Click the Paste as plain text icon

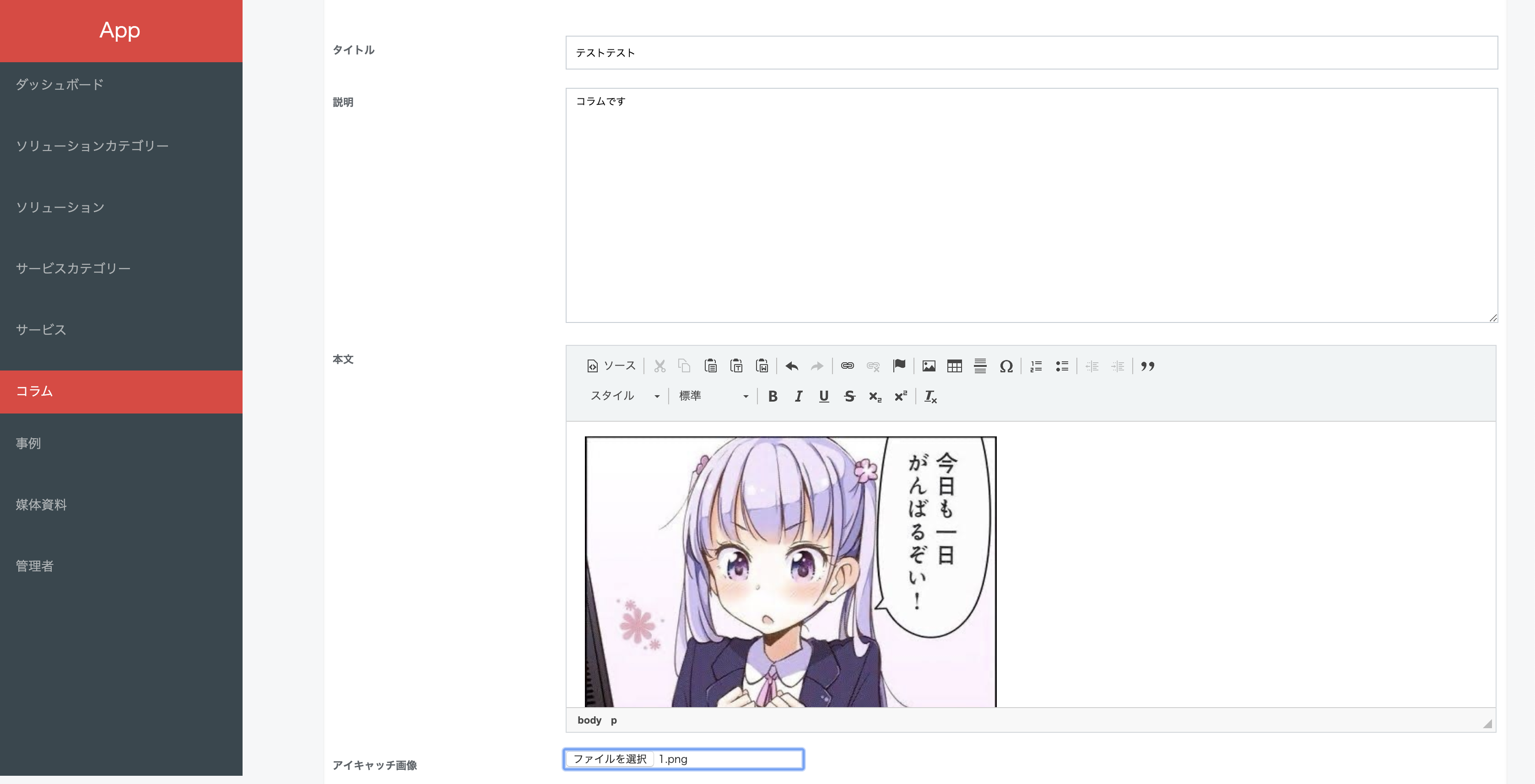736,366
